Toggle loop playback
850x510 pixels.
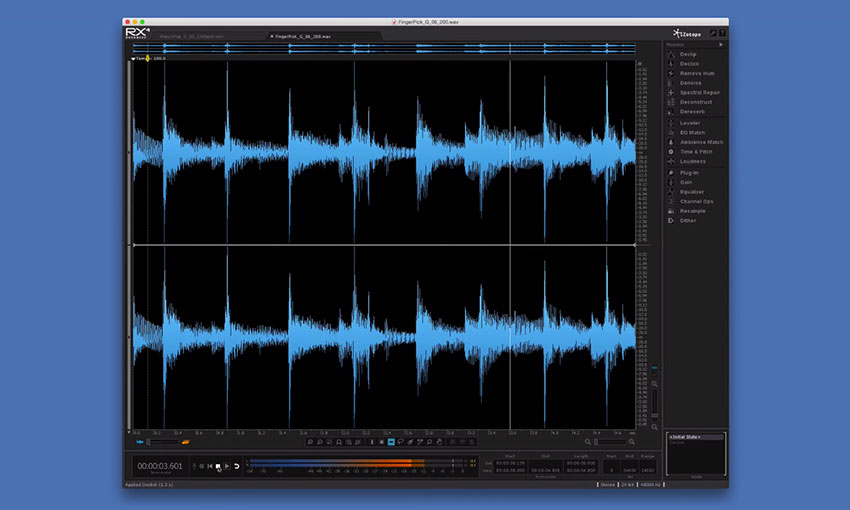coord(237,466)
